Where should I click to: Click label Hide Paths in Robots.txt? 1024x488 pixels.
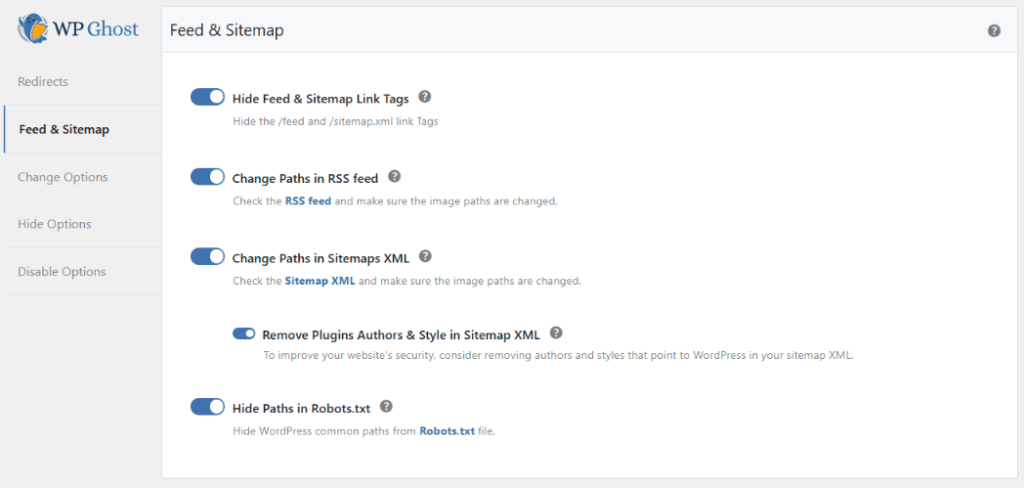click(x=301, y=409)
